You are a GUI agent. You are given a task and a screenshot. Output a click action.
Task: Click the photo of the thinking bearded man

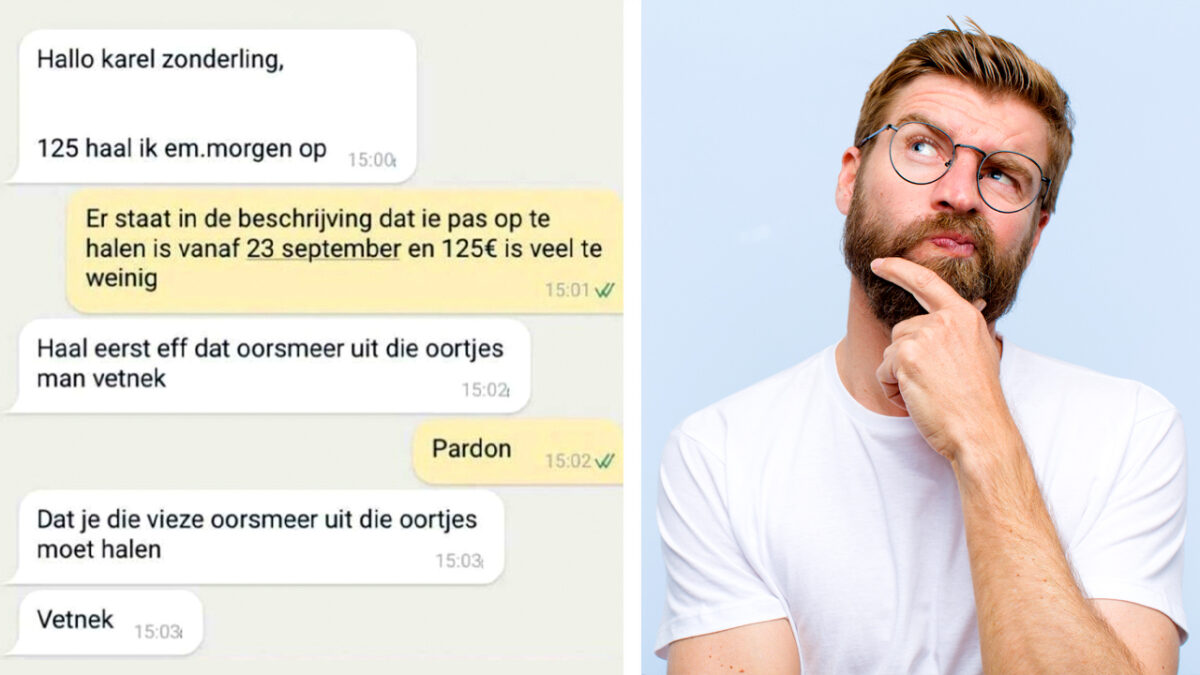pyautogui.click(x=921, y=337)
